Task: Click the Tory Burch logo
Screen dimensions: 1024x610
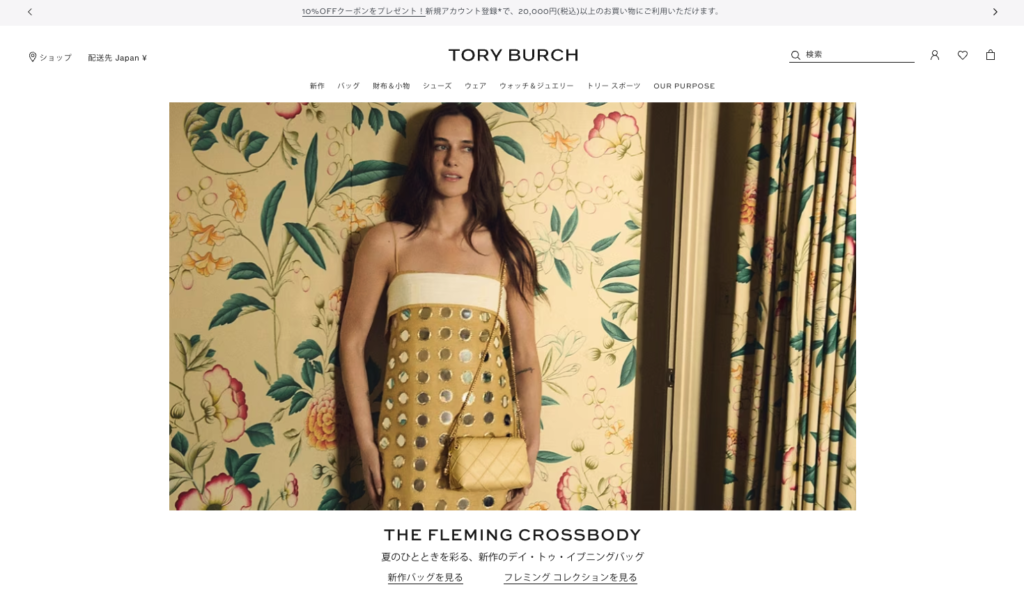Action: [x=513, y=55]
